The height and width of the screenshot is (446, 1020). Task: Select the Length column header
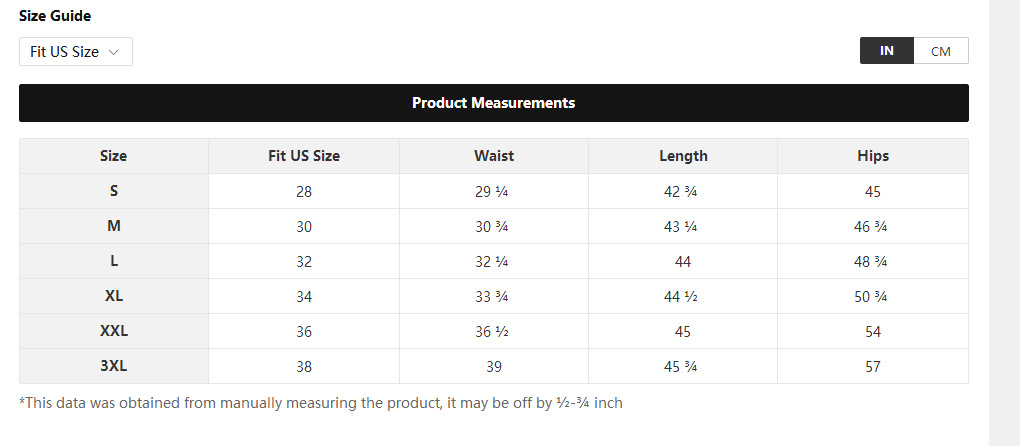pyautogui.click(x=683, y=156)
